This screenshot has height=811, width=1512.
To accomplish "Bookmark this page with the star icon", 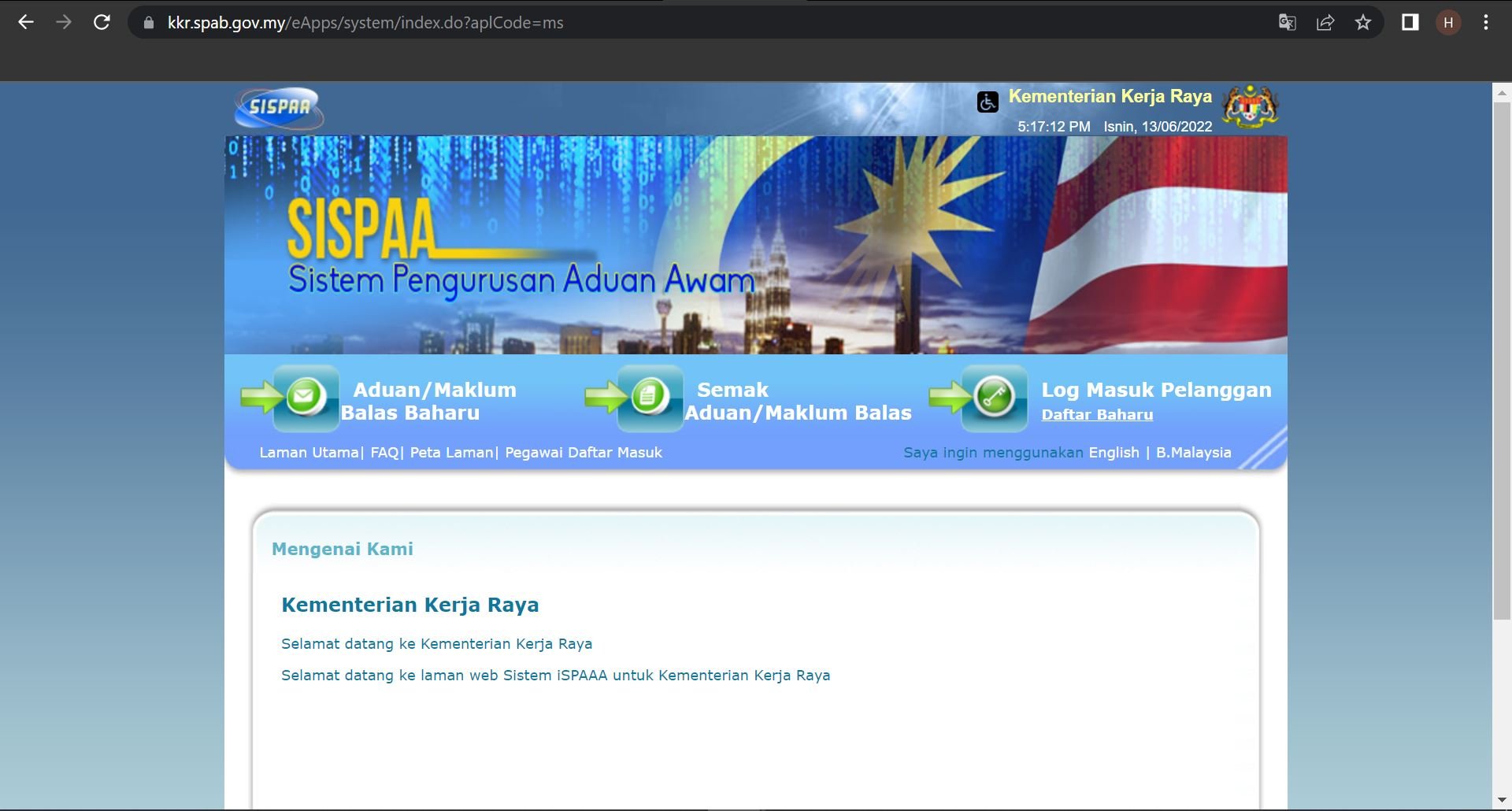I will point(1363,23).
